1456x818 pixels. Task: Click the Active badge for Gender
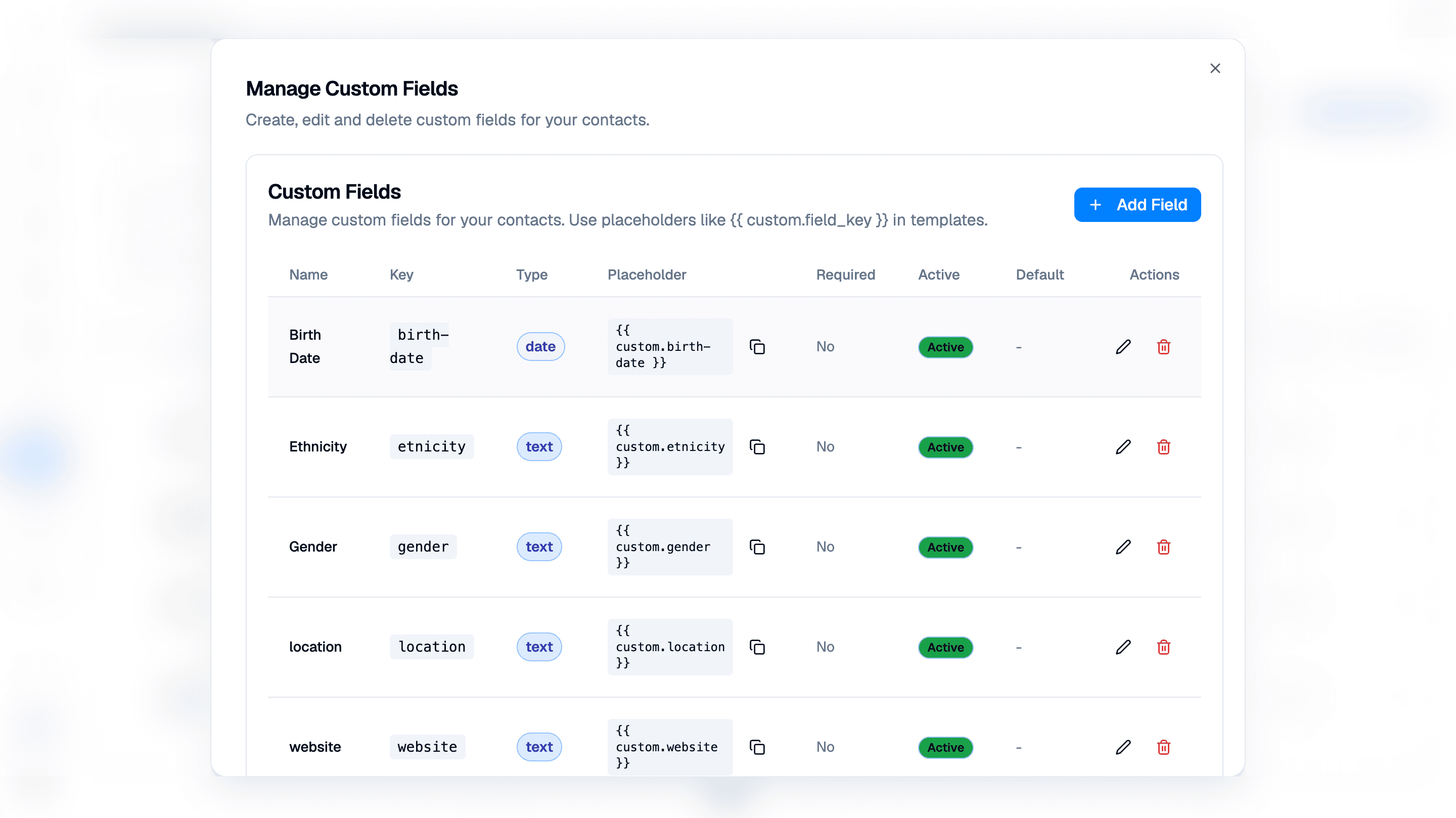tap(945, 547)
